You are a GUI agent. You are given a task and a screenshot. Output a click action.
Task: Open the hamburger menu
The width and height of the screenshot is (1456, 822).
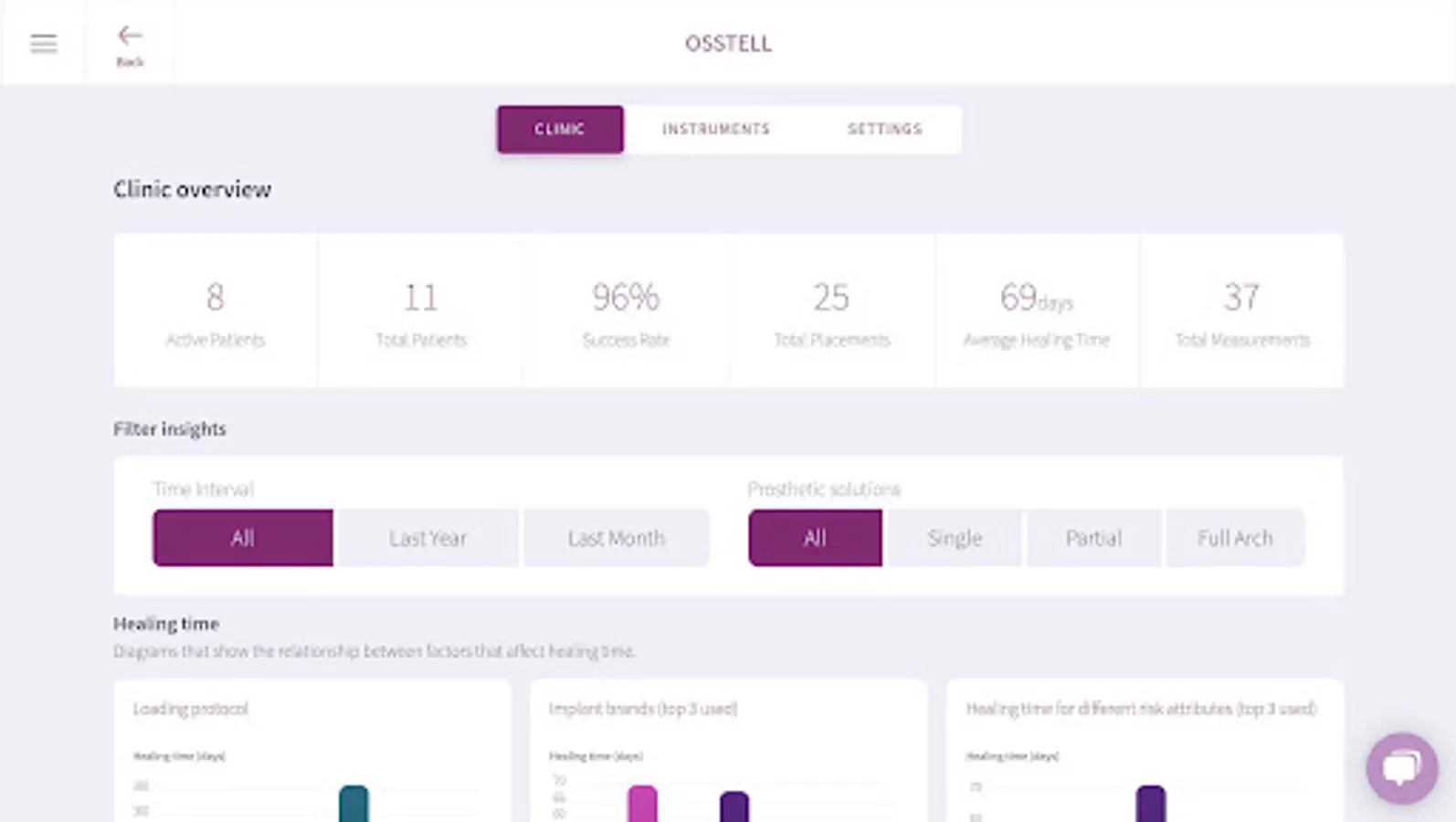[x=43, y=43]
